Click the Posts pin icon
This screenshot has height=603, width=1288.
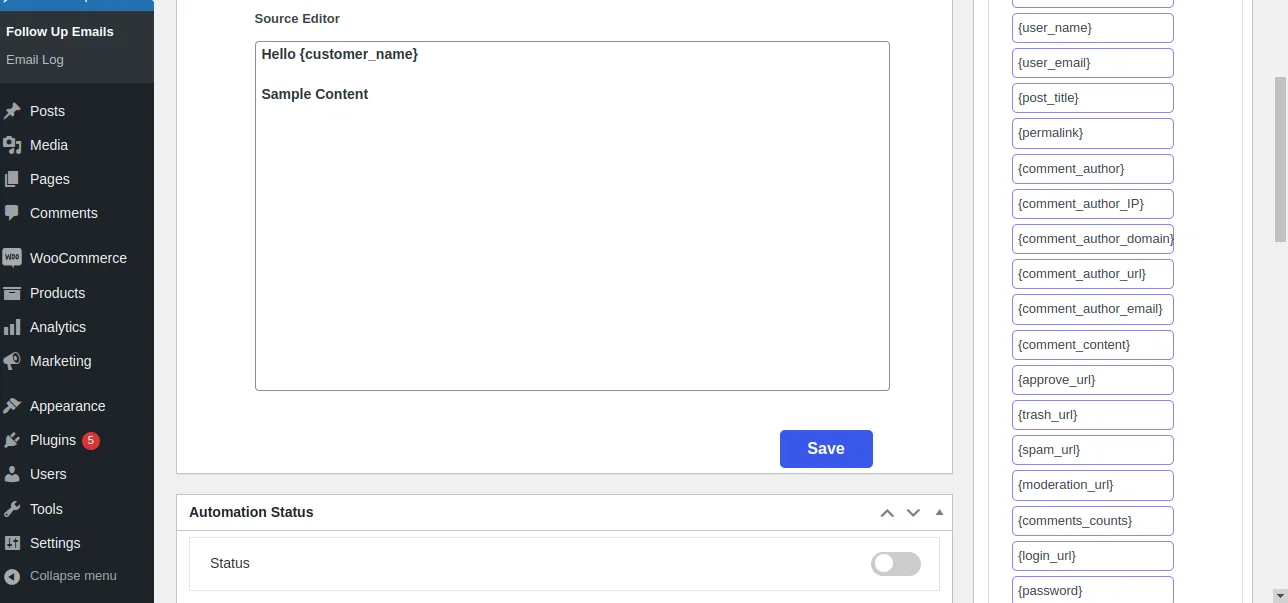pyautogui.click(x=12, y=111)
